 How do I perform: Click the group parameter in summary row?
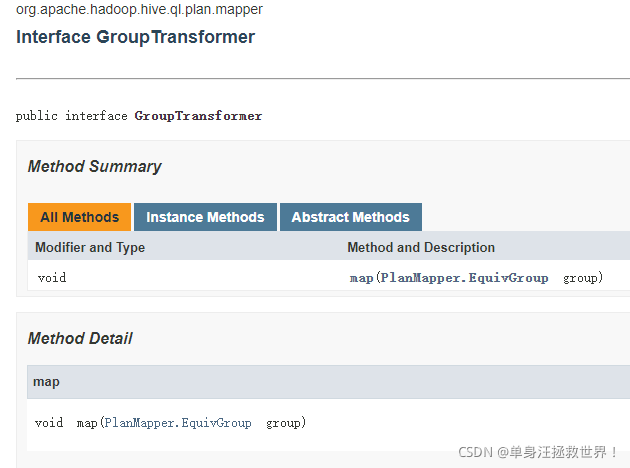[583, 278]
